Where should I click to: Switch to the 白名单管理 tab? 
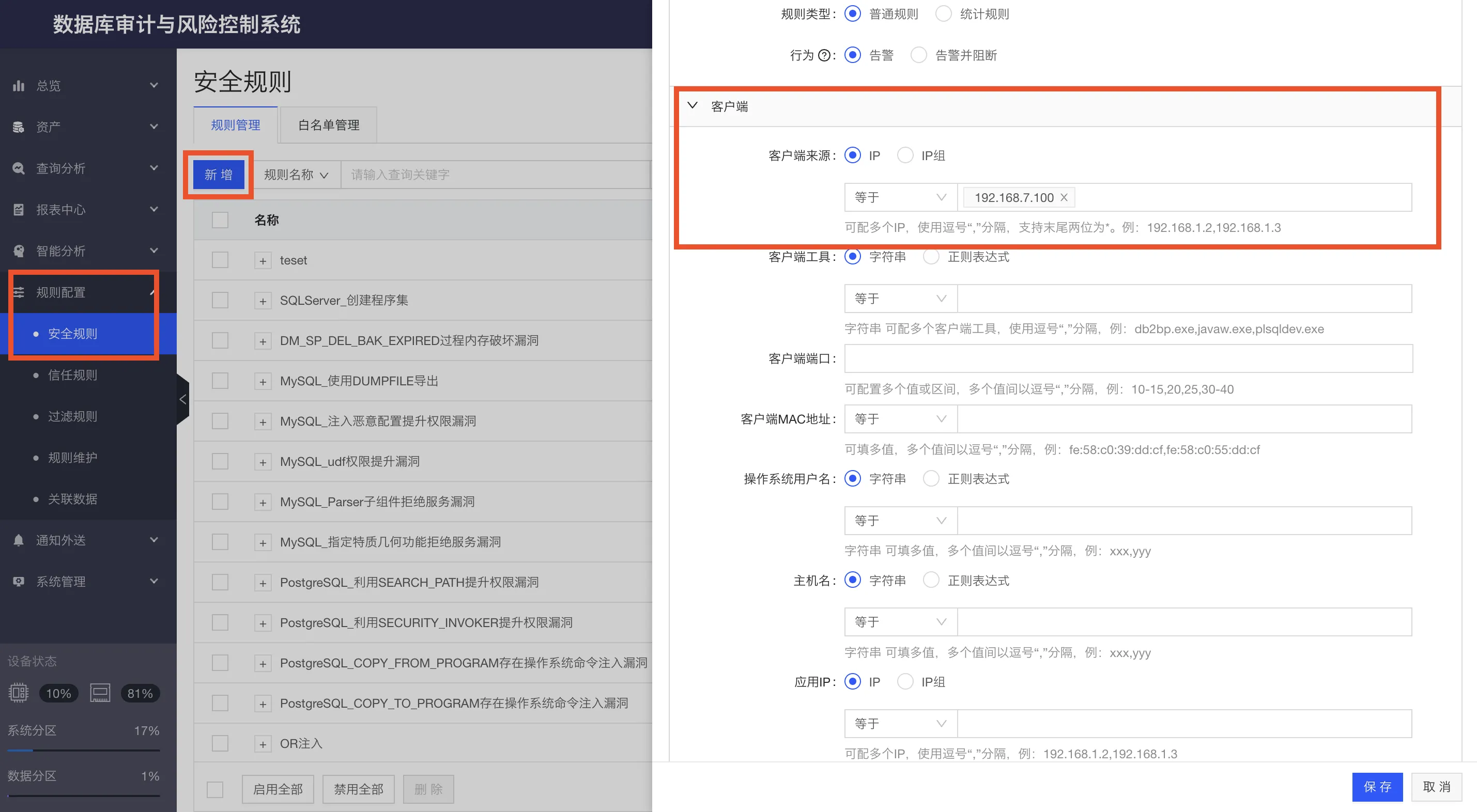click(328, 125)
